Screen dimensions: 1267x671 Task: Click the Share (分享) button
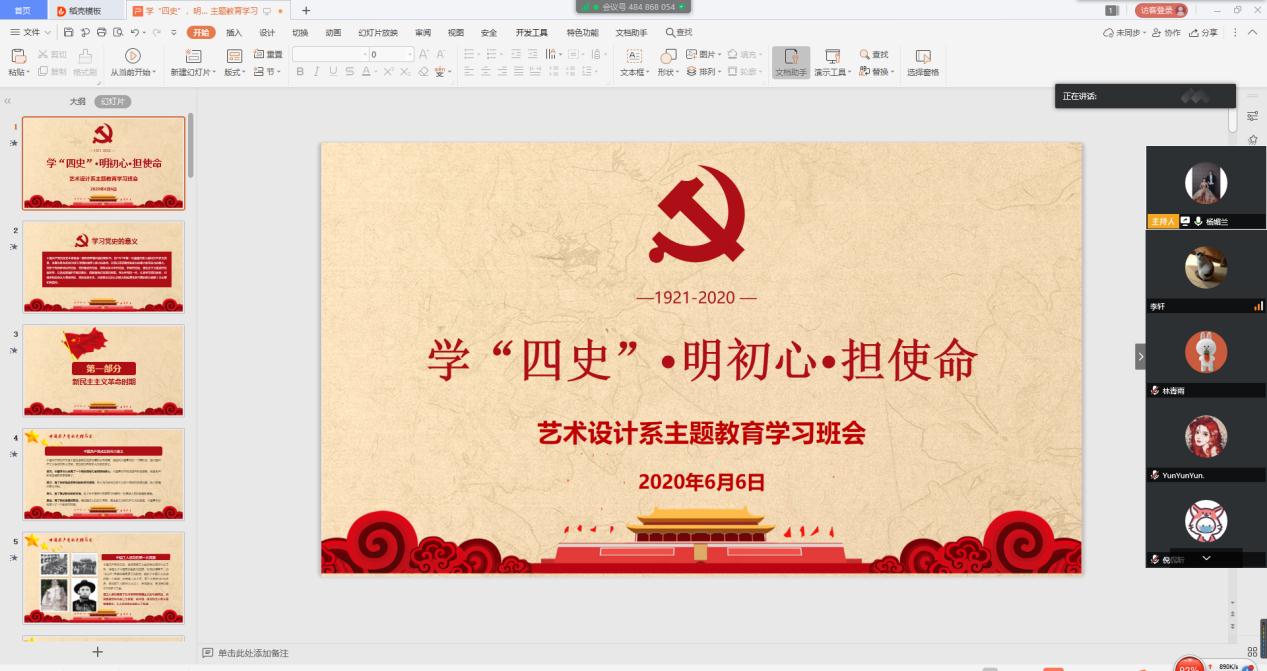click(1203, 32)
